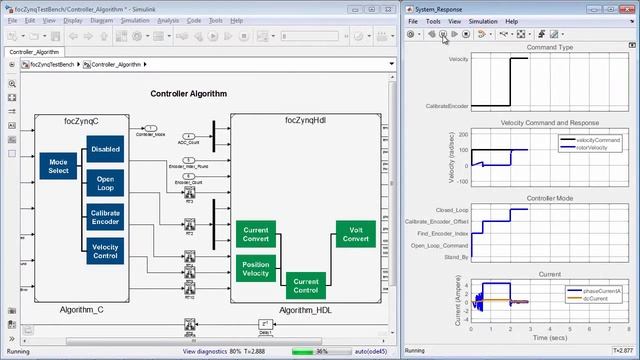
Task: Open the scope Triggers icon
Action: point(542,35)
